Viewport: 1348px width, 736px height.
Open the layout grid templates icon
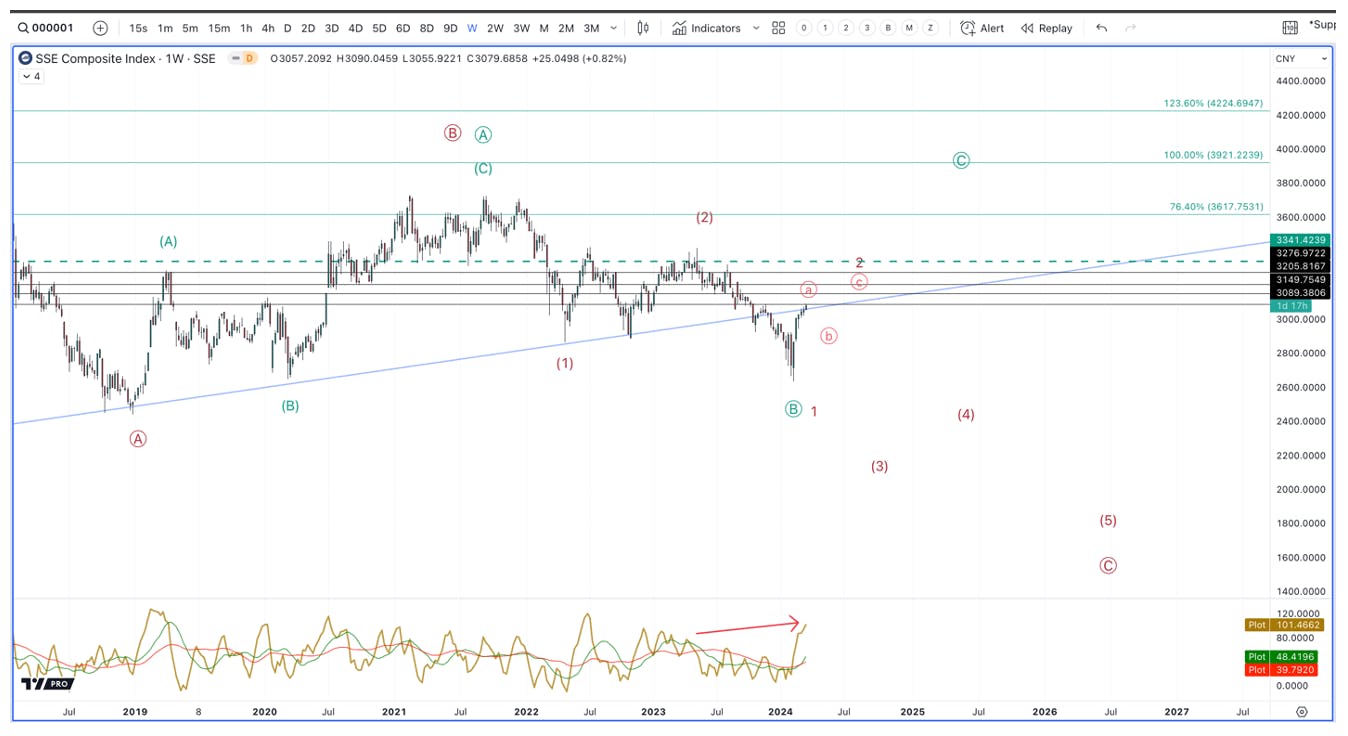pos(779,28)
